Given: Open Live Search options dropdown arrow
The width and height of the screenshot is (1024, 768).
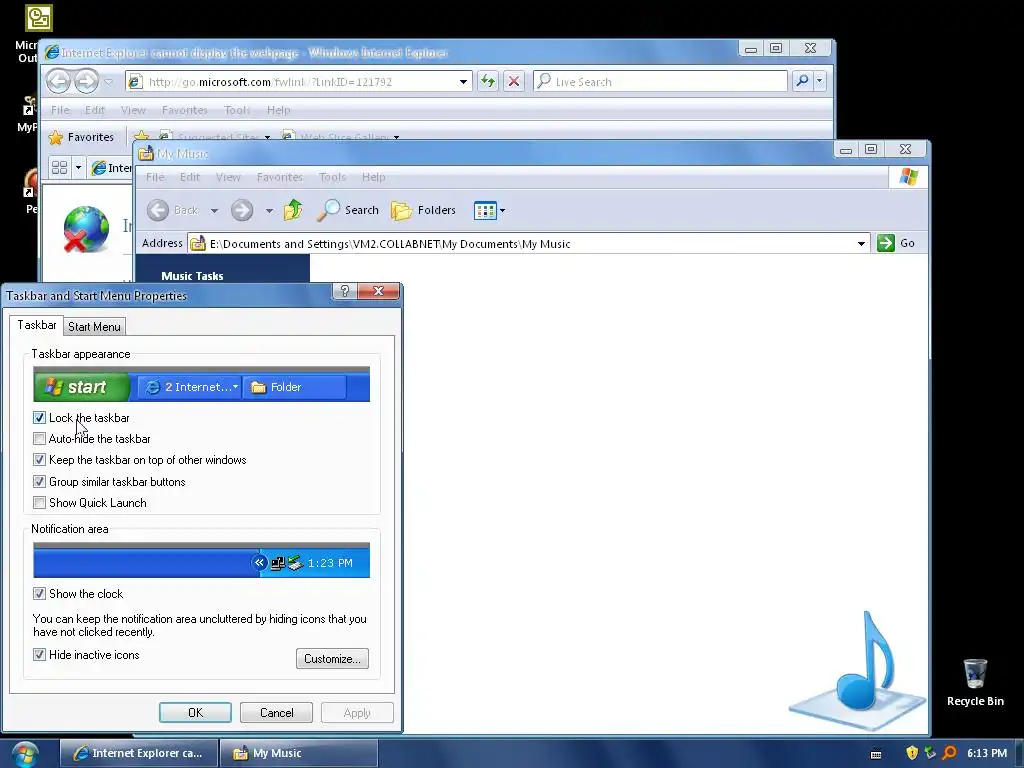Looking at the screenshot, I should 820,81.
